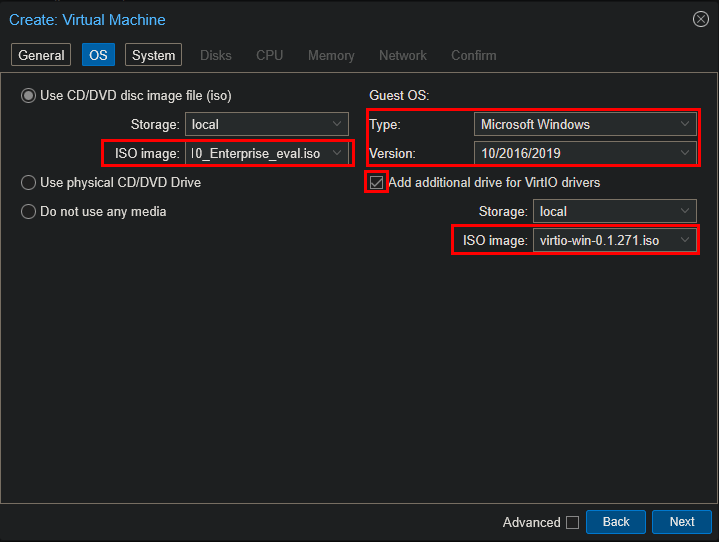719x542 pixels.
Task: Toggle the Advanced checkbox
Action: click(572, 522)
